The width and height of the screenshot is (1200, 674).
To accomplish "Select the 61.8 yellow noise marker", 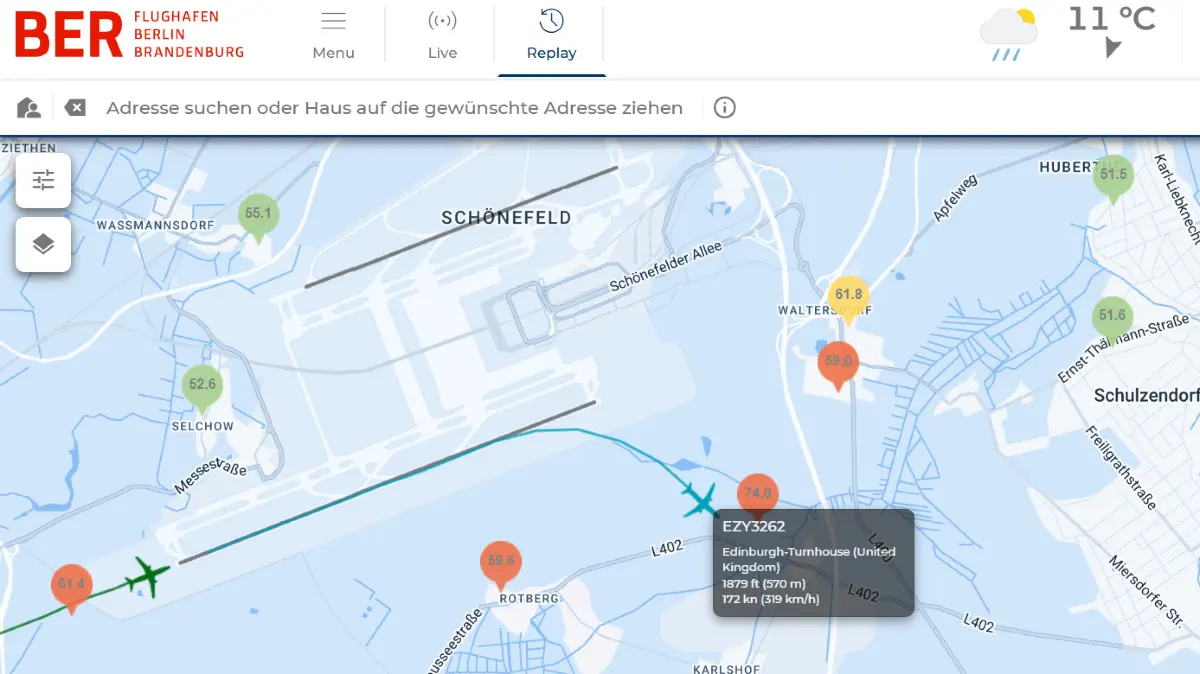I will 848,298.
